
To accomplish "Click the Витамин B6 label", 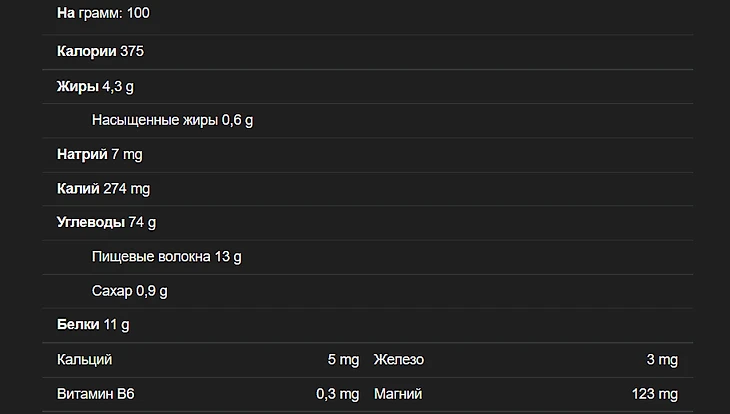I will [x=96, y=394].
